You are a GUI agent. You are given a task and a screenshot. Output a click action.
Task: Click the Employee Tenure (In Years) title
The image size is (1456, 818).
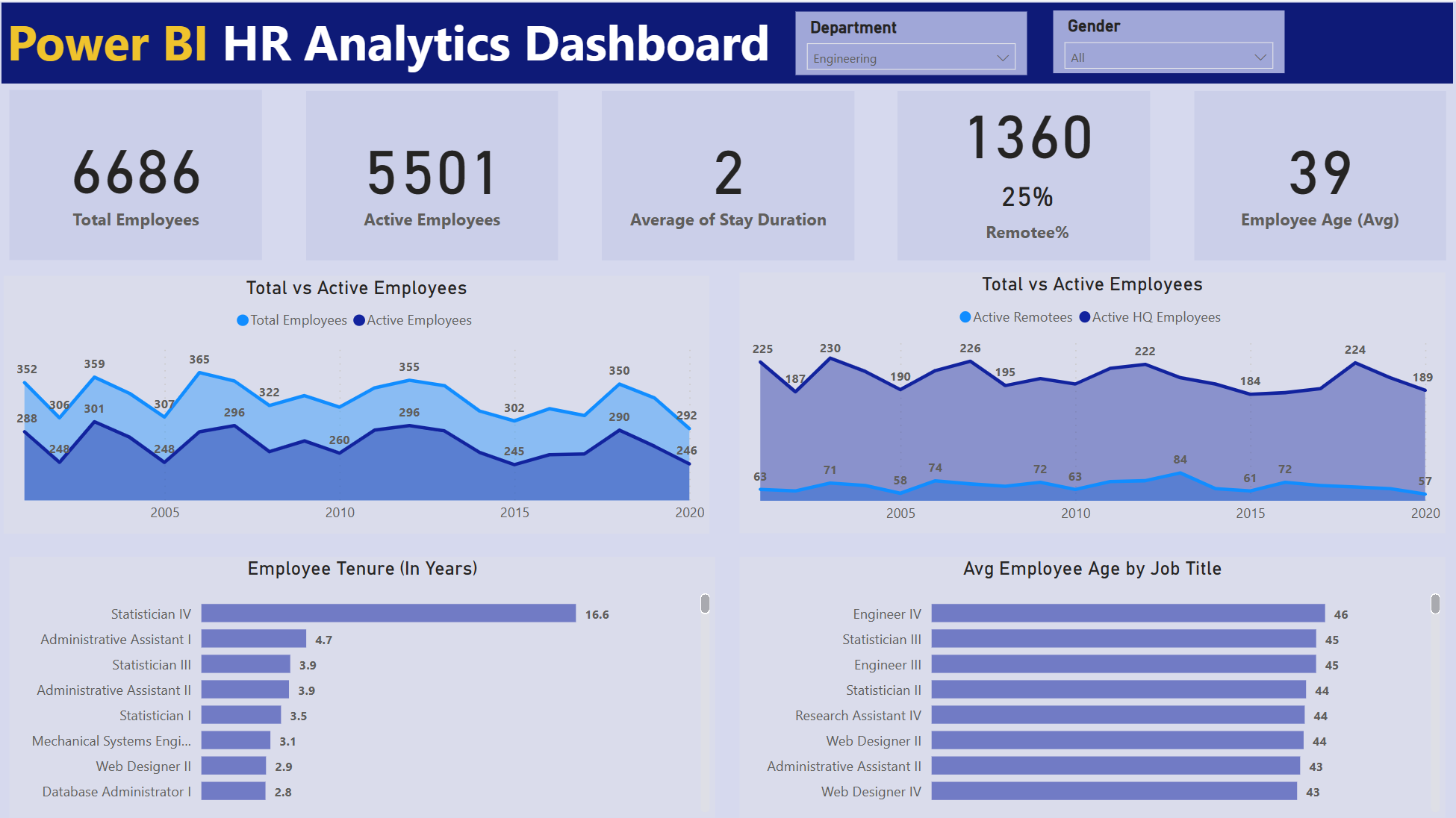point(362,569)
